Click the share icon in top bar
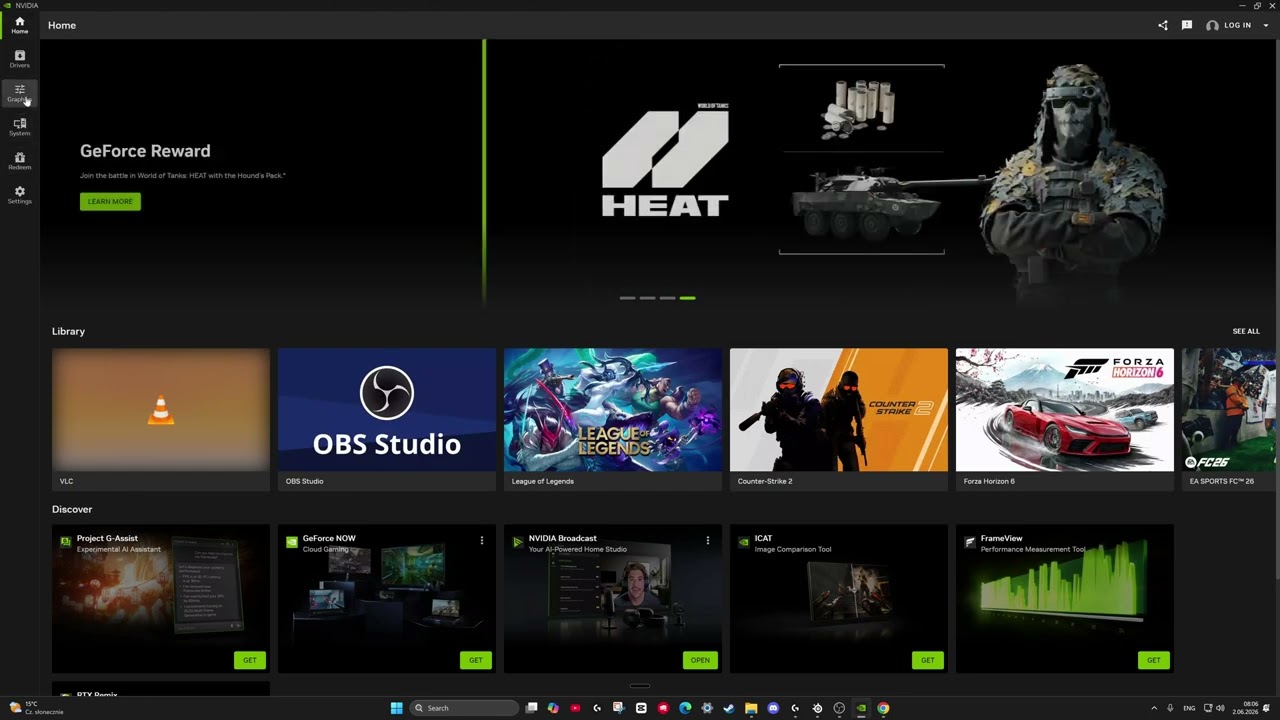The height and width of the screenshot is (720, 1280). pyautogui.click(x=1163, y=25)
